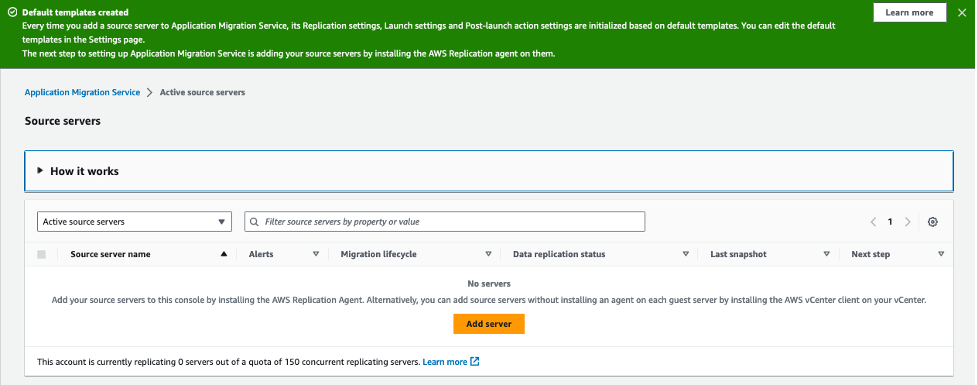Open table preferences gear icon

(933, 222)
